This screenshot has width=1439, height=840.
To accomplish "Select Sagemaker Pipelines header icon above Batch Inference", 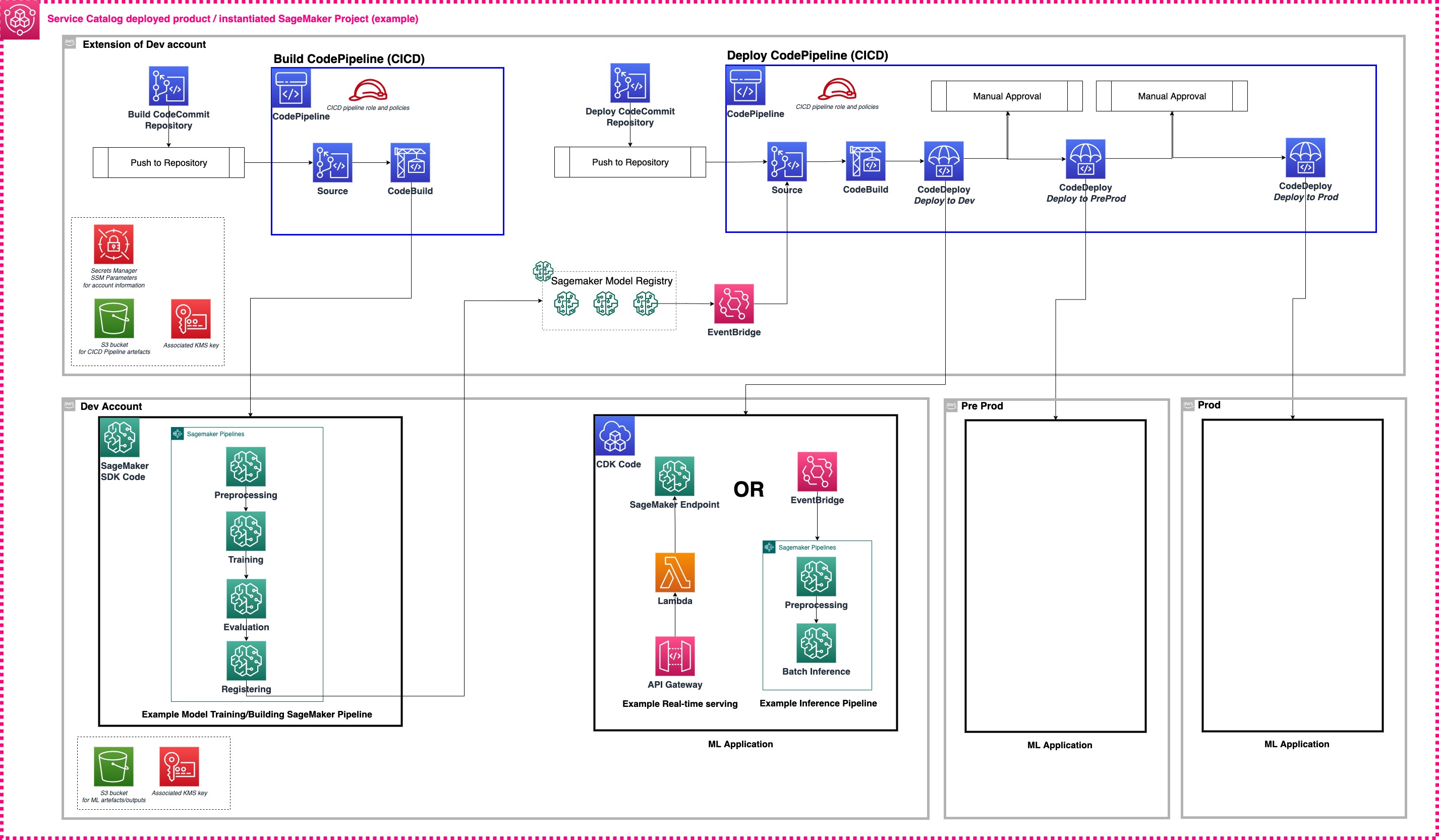I will point(769,547).
